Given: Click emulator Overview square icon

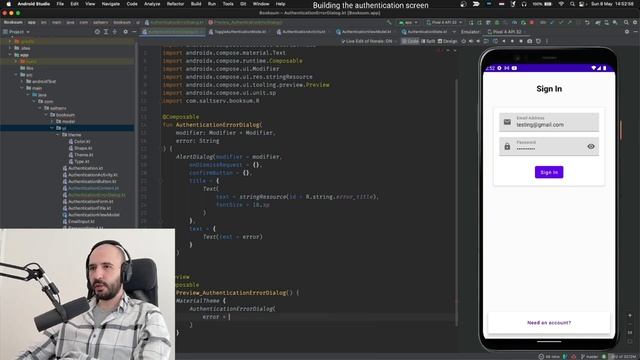Looking at the screenshot, I should pyautogui.click(x=521, y=41).
